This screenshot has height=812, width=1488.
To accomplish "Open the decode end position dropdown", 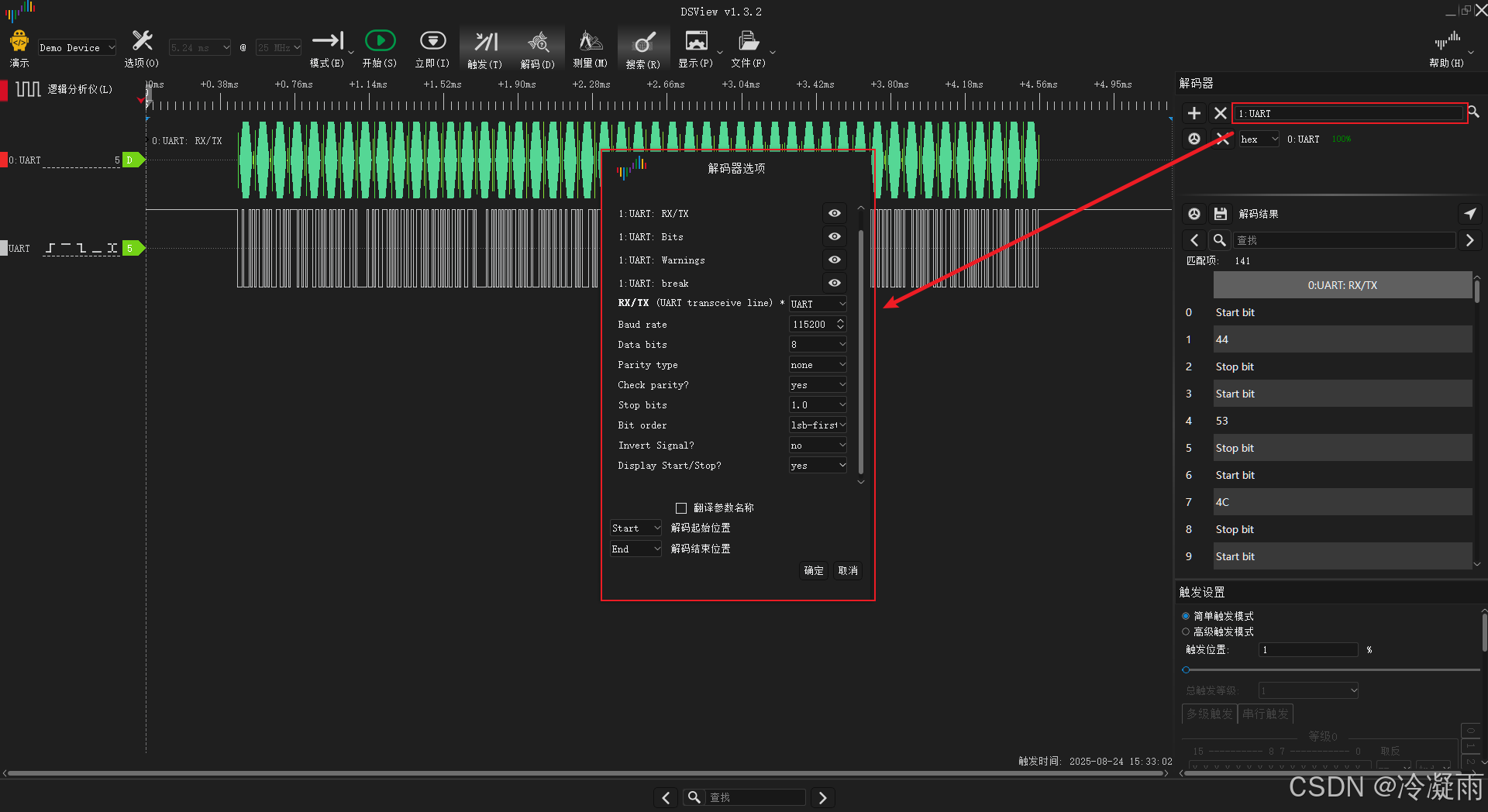I will click(635, 549).
